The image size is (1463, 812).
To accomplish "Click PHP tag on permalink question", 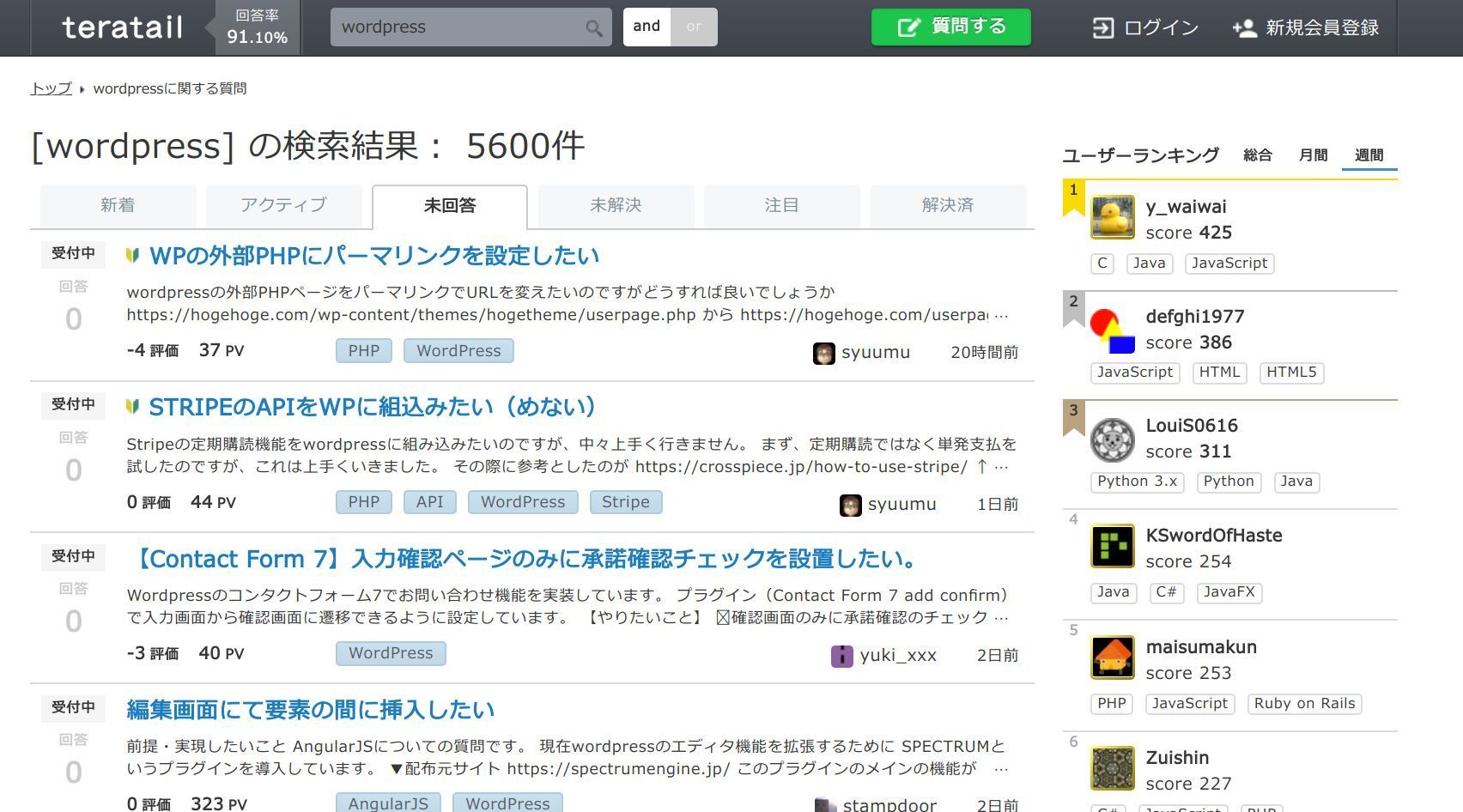I will [364, 351].
